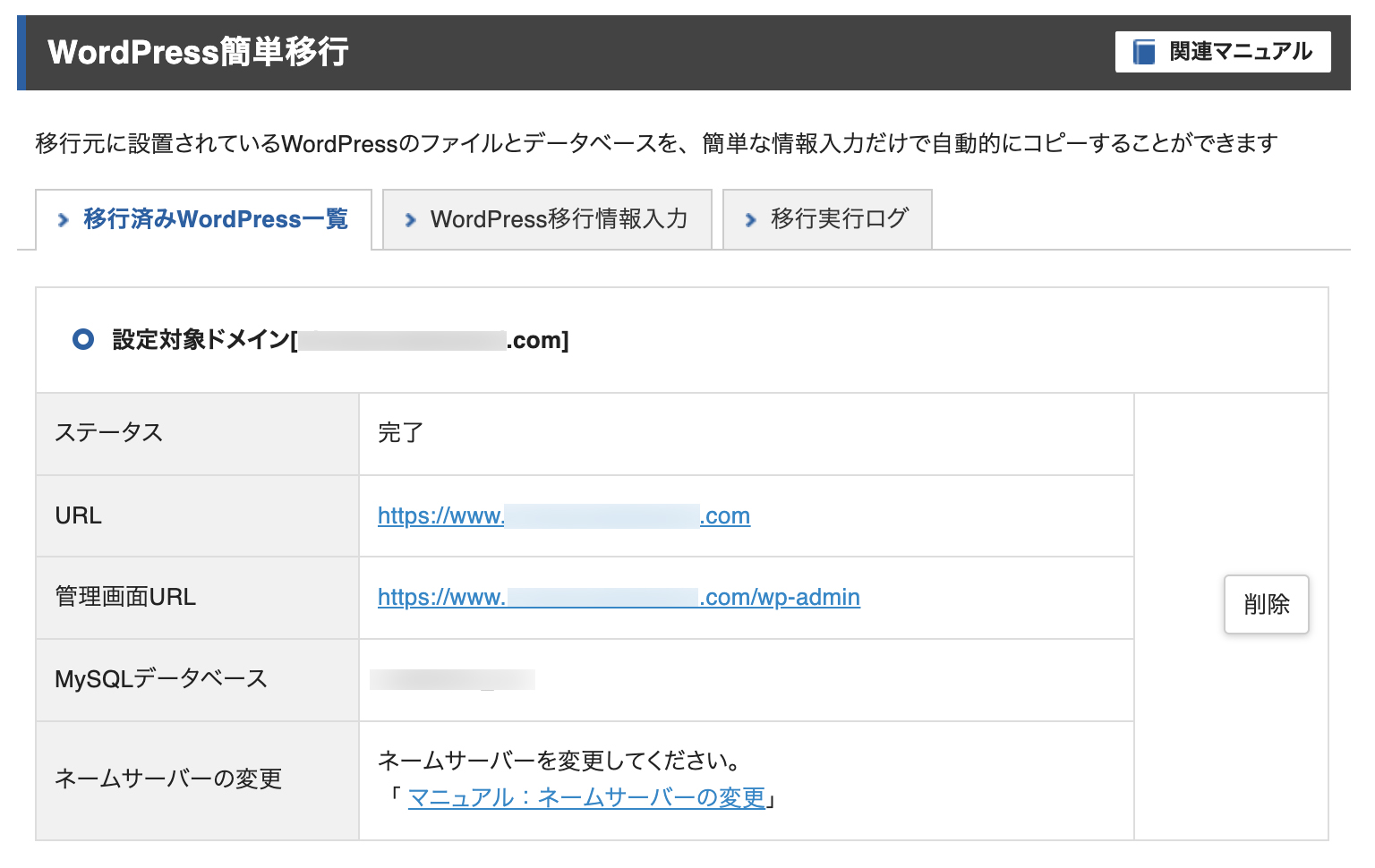Viewport: 1375px width, 868px height.
Task: Click the book icon inside the manual button
Action: click(1142, 52)
